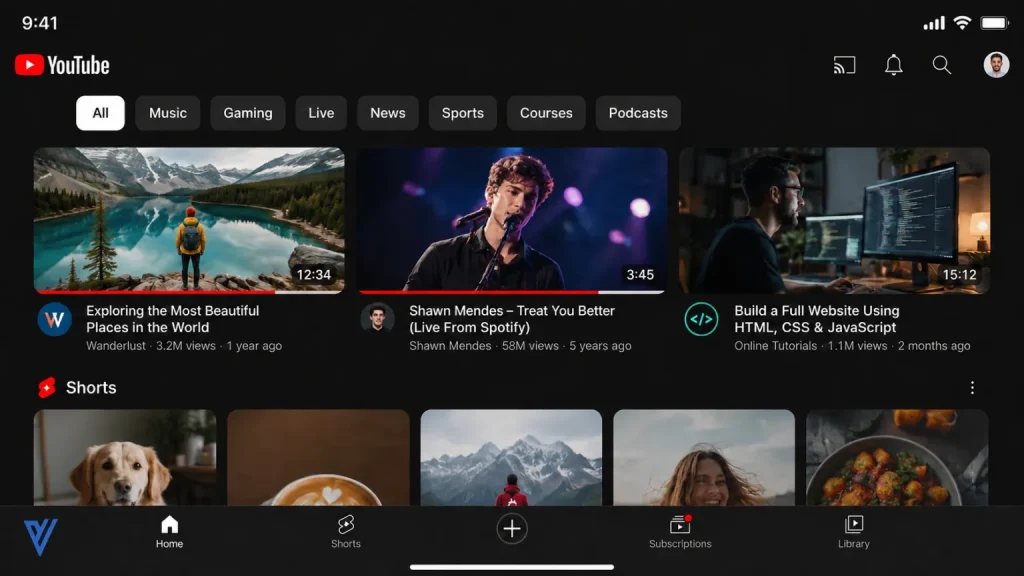
Task: Click the Shorts section heading
Action: click(x=91, y=388)
